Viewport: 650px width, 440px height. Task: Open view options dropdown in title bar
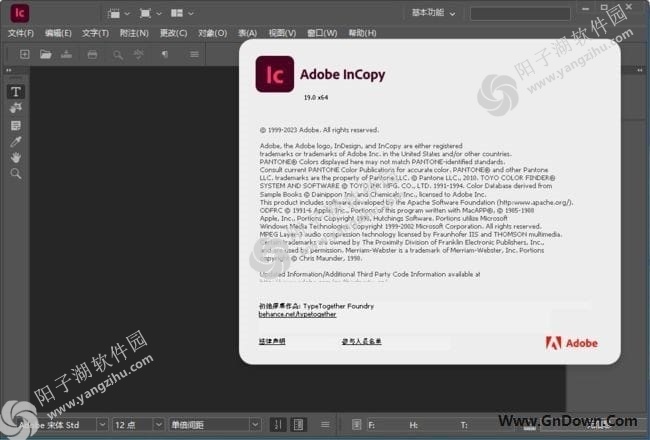[118, 14]
